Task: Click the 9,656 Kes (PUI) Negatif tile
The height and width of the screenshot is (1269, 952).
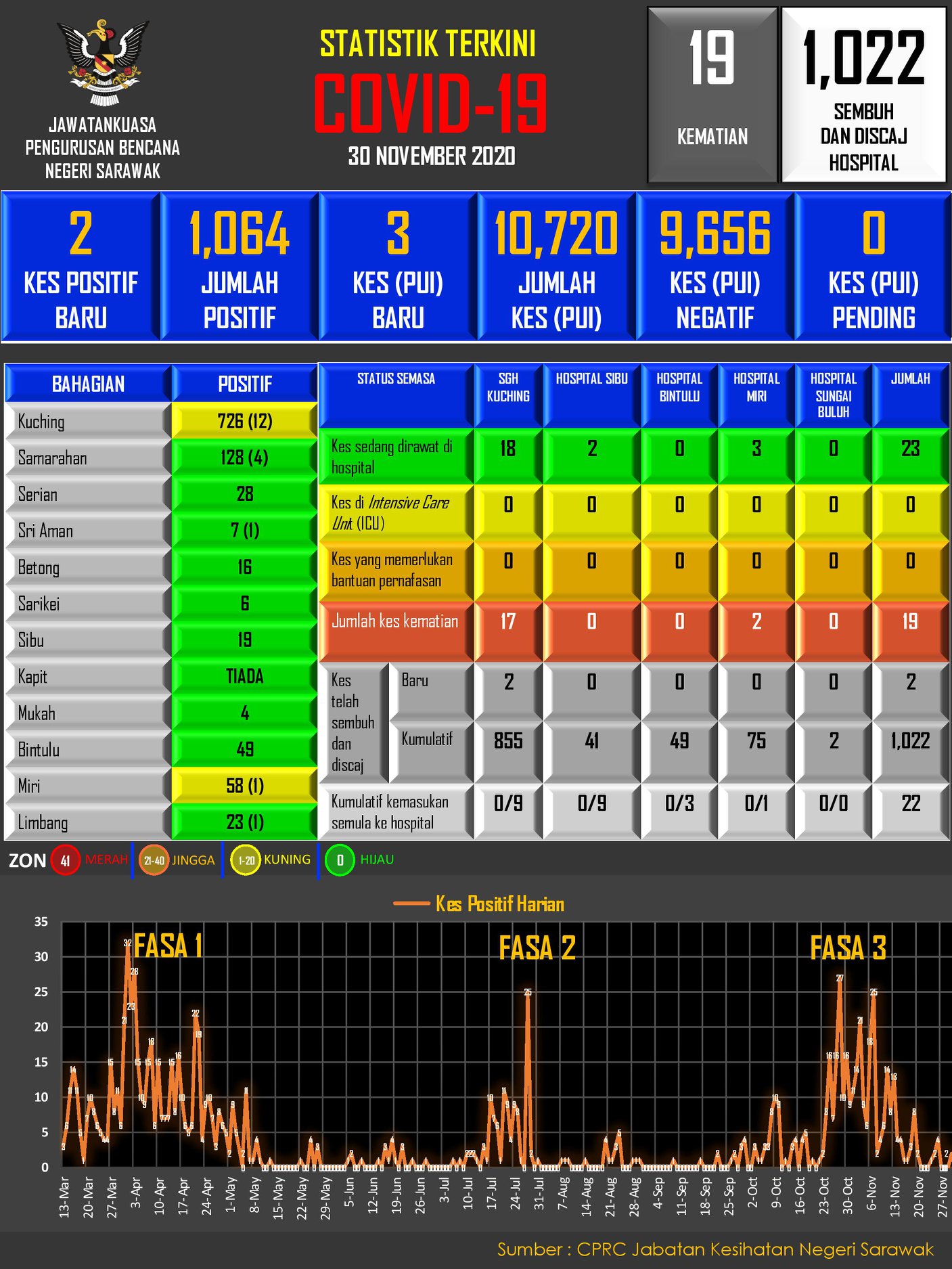Action: (x=715, y=266)
